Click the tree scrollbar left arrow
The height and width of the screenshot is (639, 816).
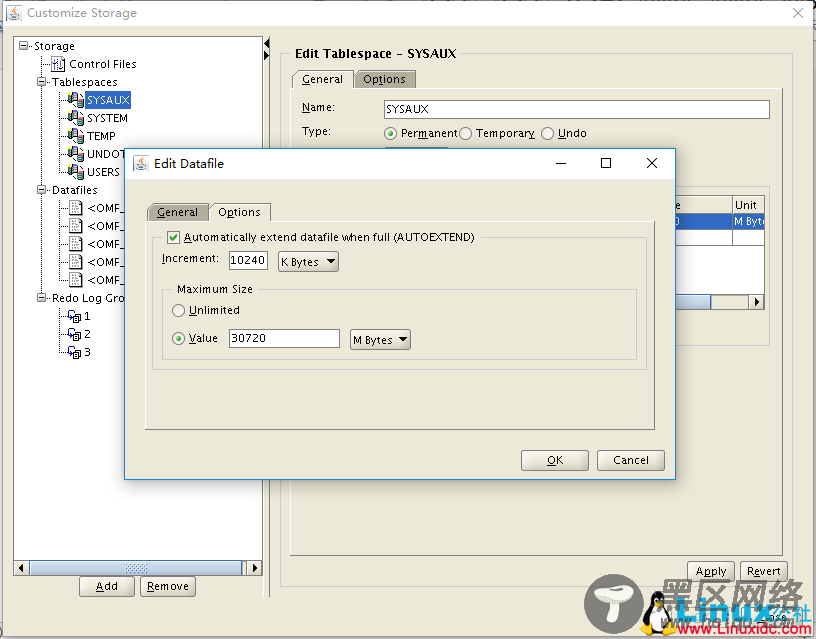click(x=21, y=568)
